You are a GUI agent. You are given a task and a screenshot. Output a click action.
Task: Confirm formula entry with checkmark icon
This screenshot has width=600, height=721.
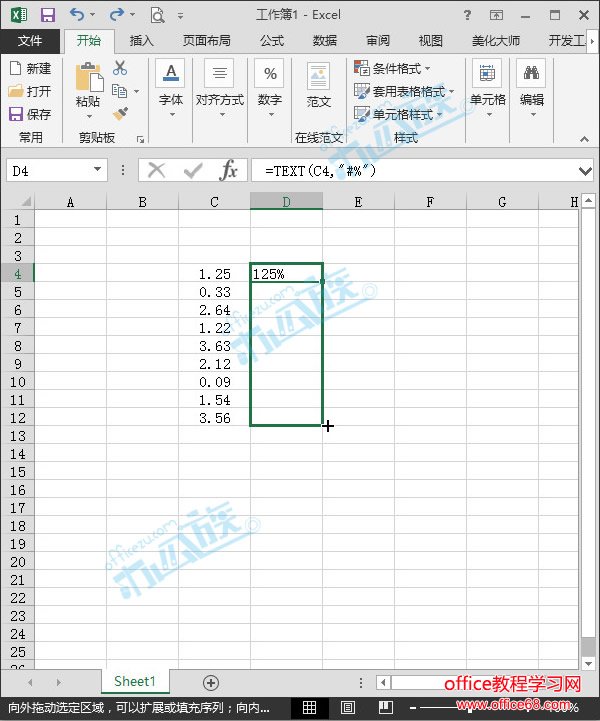[193, 171]
